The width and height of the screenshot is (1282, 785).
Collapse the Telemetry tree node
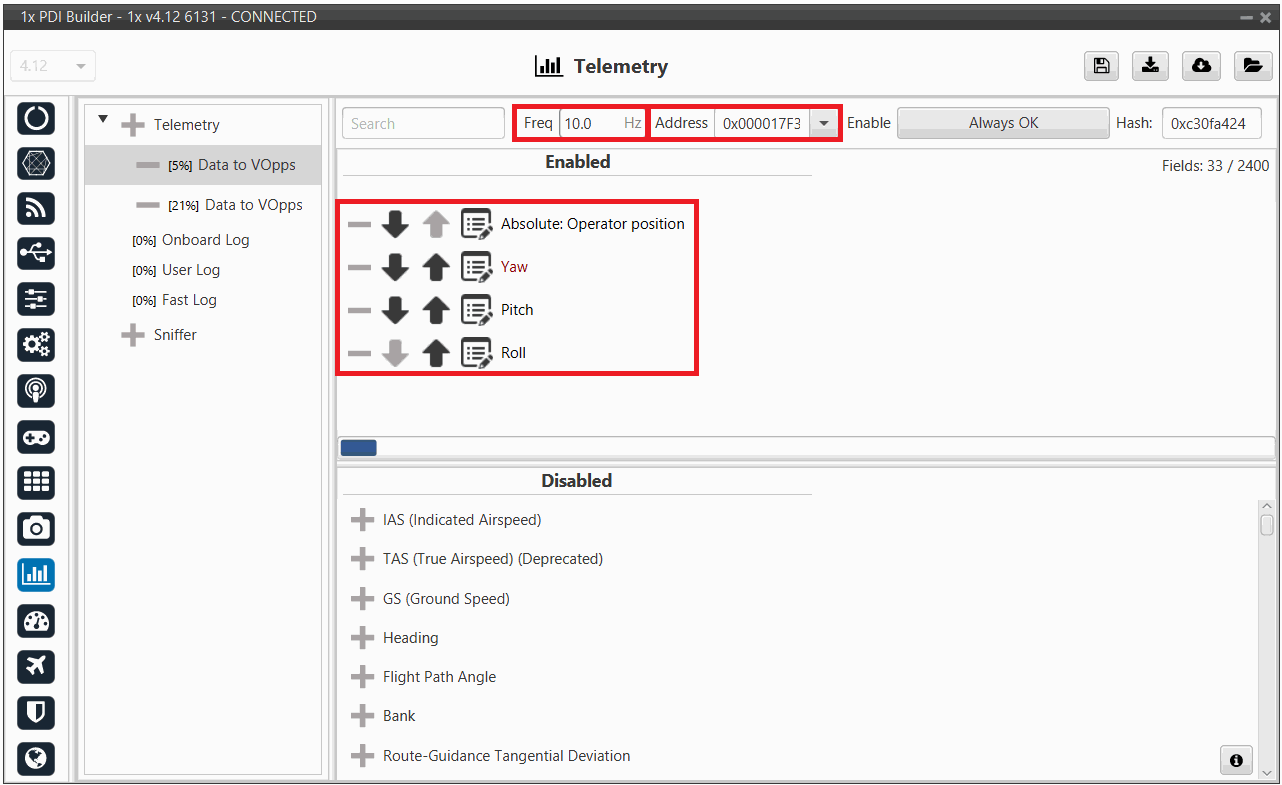[103, 121]
